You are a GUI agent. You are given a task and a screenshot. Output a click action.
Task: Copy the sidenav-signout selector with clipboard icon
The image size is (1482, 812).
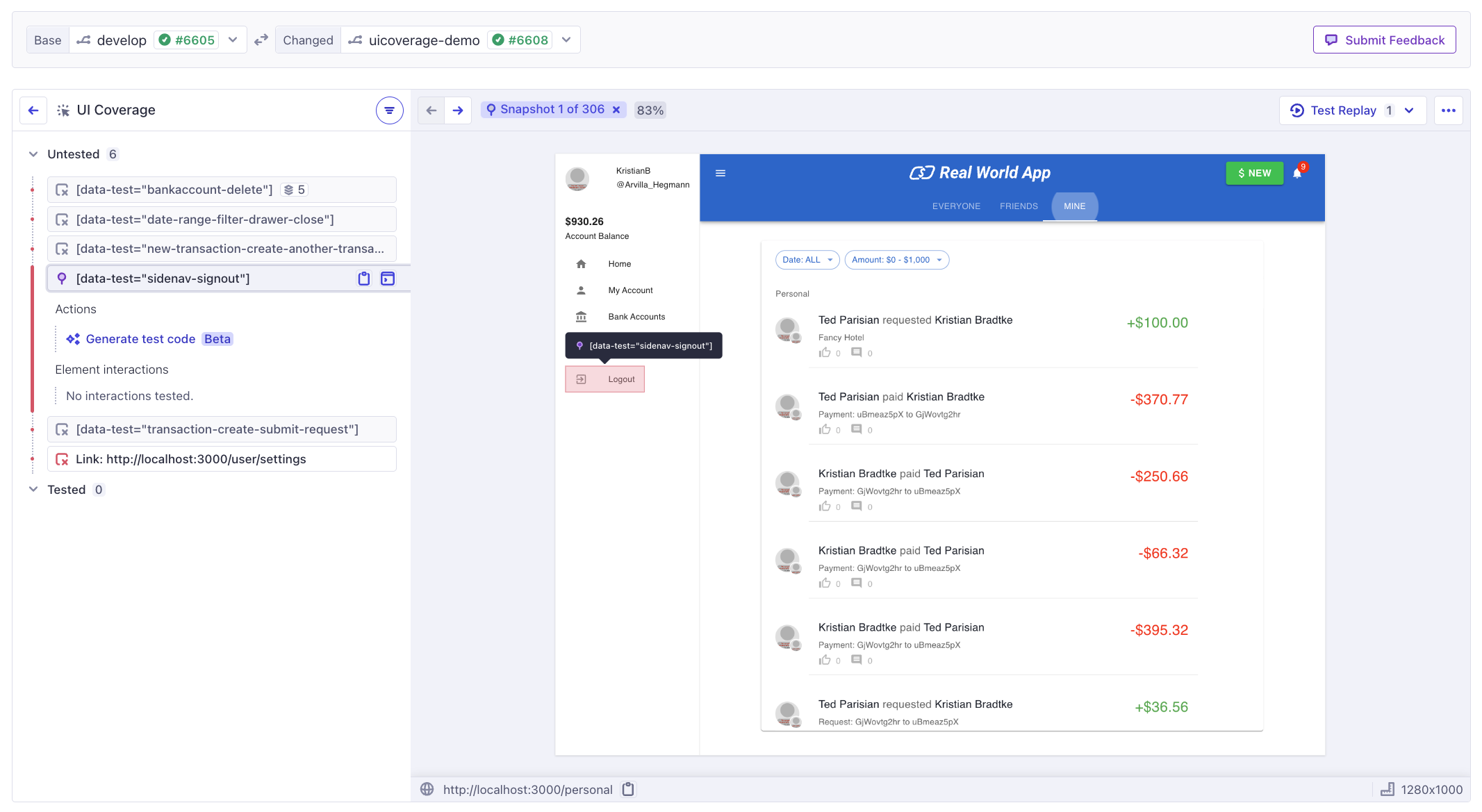click(364, 279)
